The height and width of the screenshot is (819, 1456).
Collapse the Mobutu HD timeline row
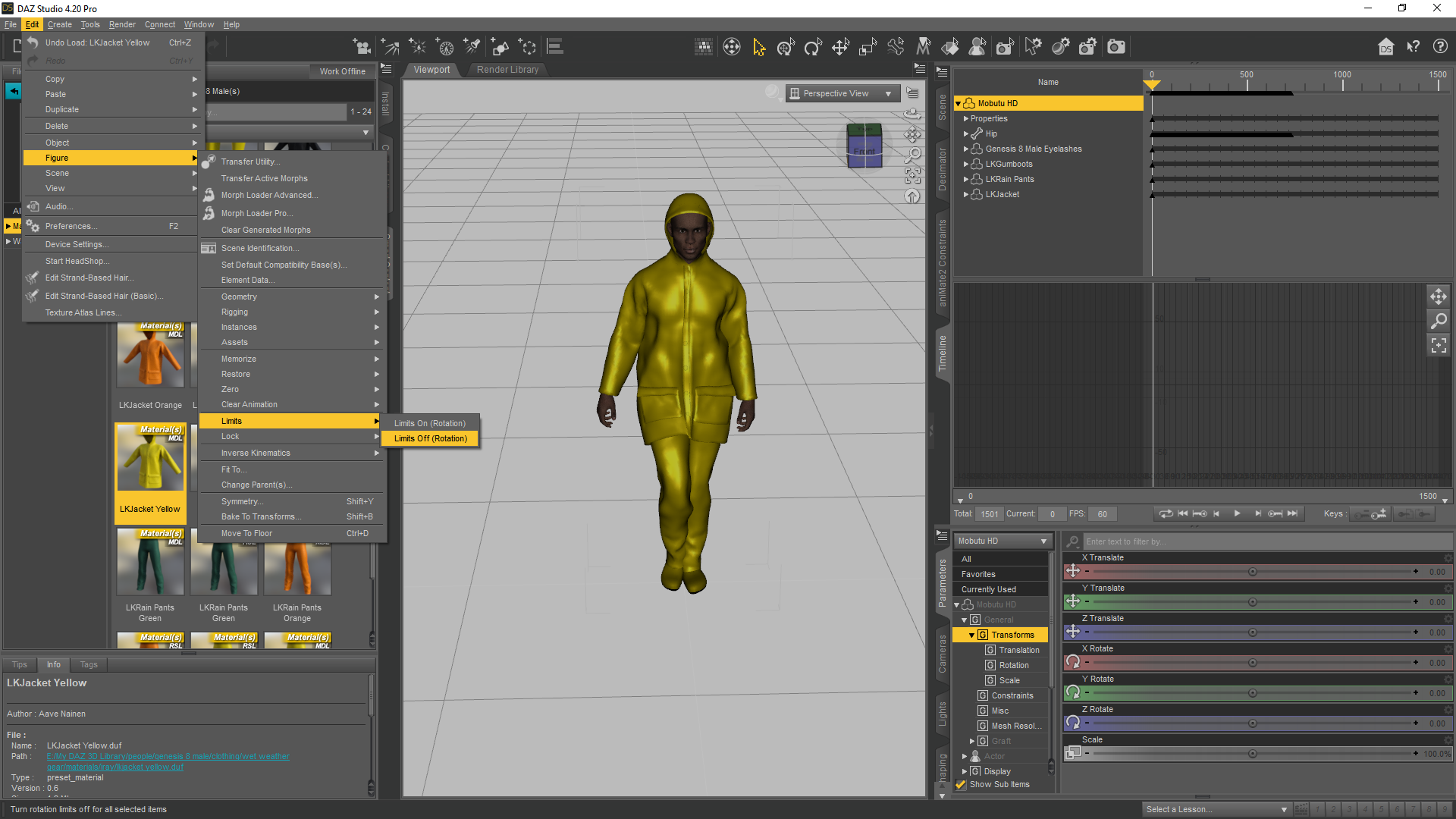[958, 104]
